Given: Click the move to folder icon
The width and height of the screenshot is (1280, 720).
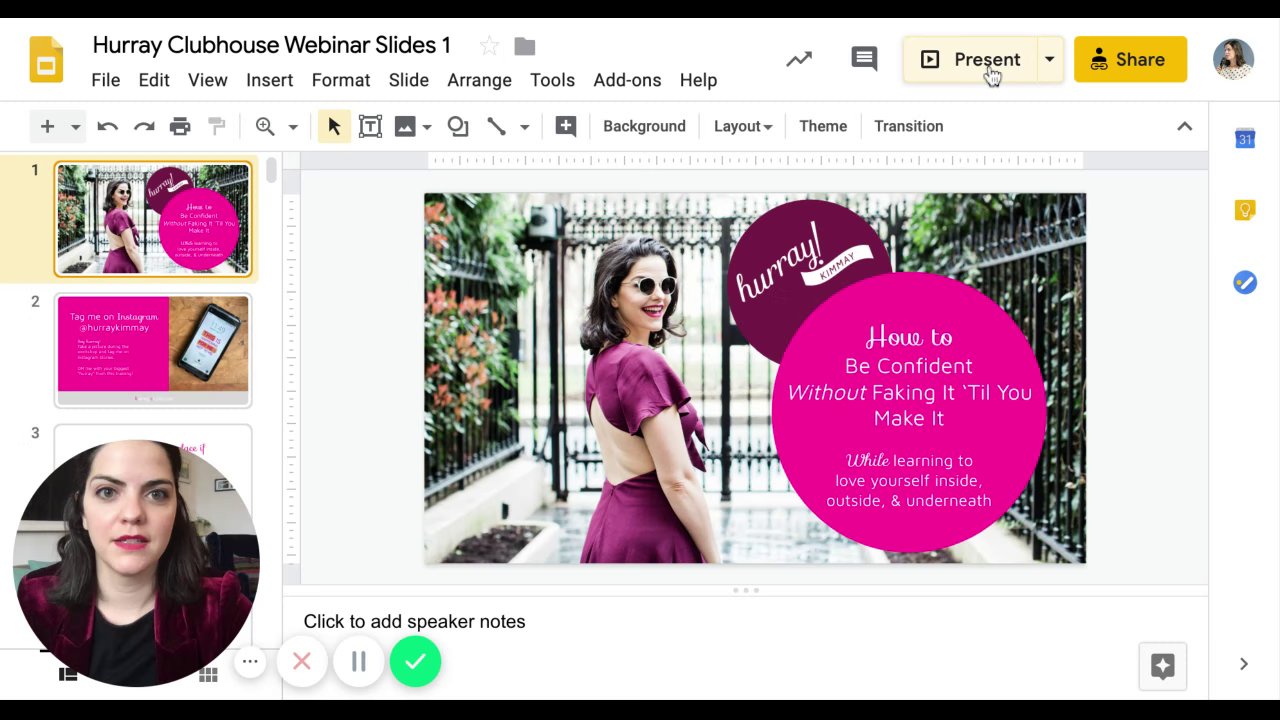Looking at the screenshot, I should point(525,46).
